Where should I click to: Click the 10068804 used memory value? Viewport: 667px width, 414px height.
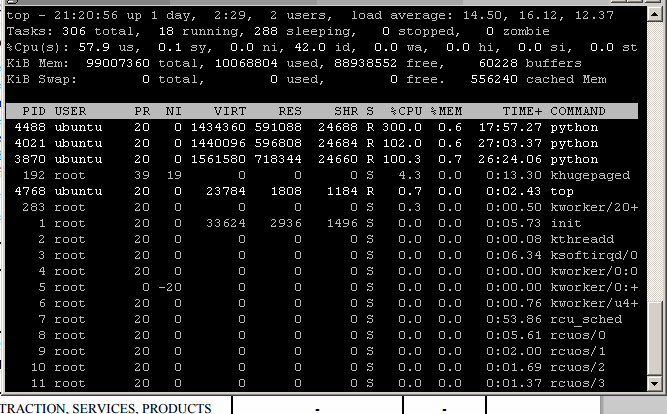(x=246, y=63)
